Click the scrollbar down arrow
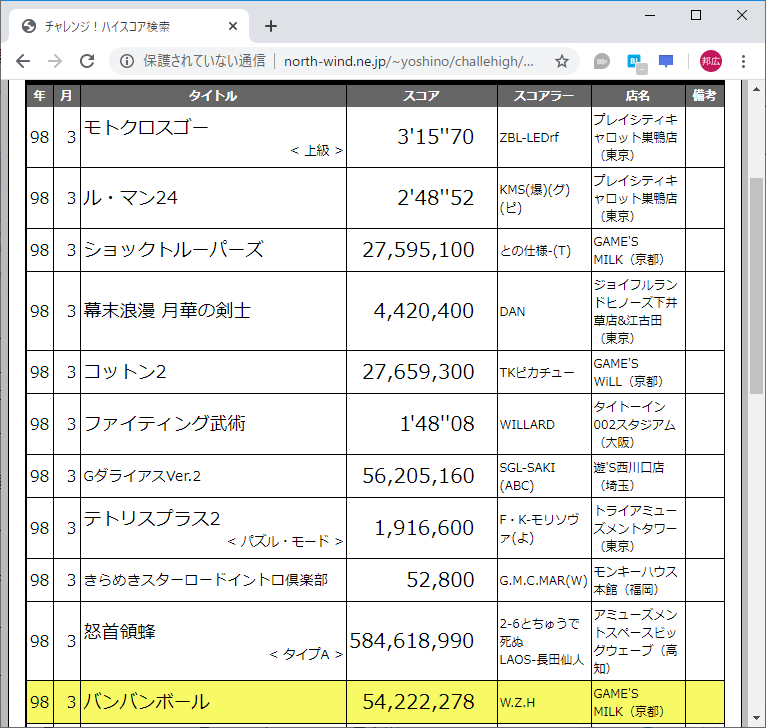This screenshot has height=728, width=780. coord(757,718)
